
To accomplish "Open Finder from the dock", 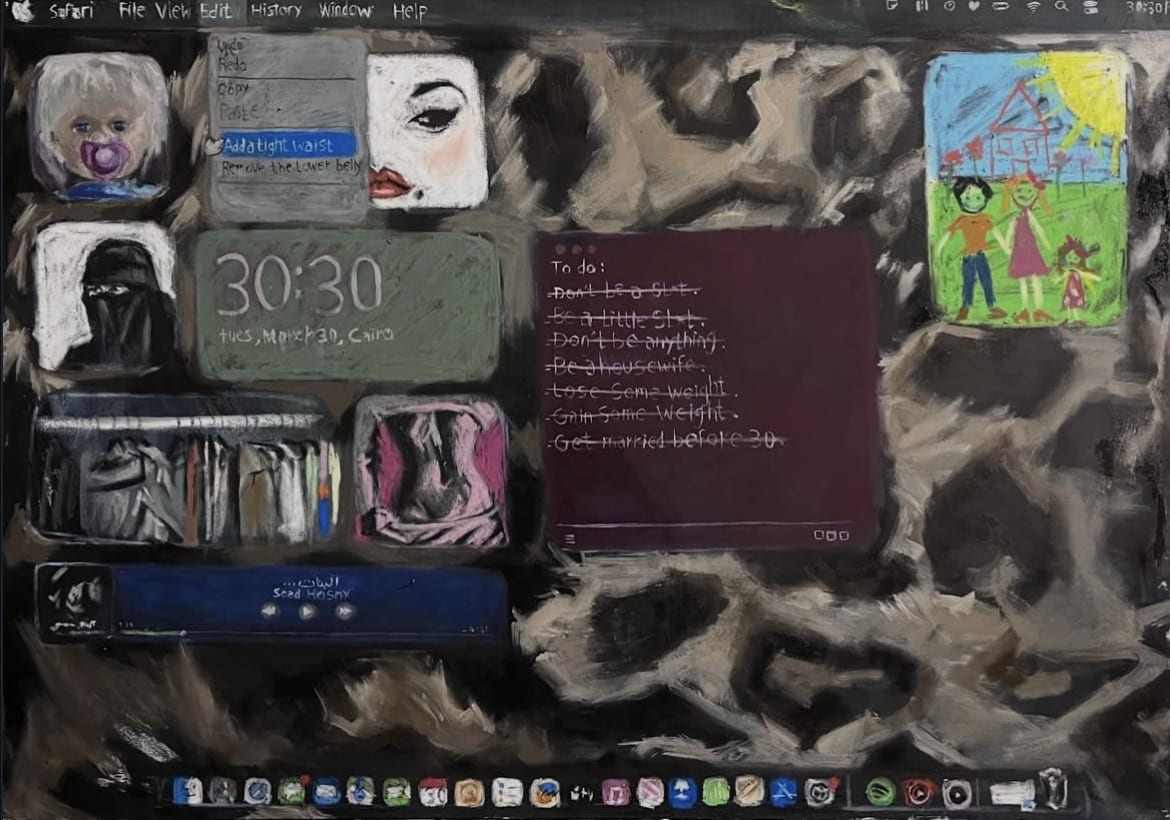I will [188, 791].
